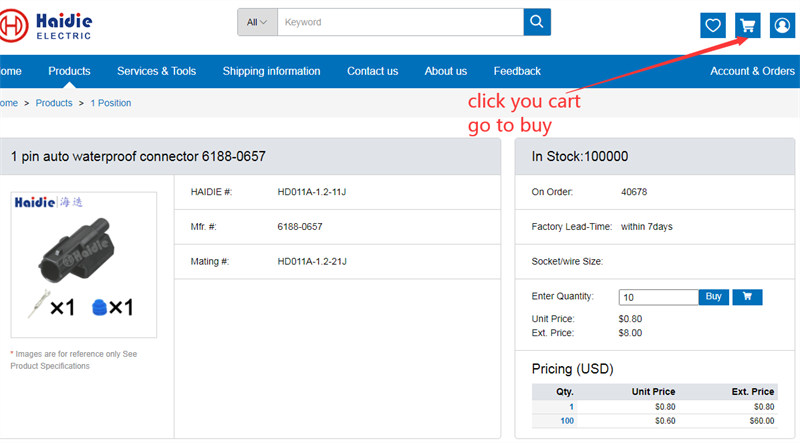
Task: Click the search magnifier button
Action: coord(537,22)
